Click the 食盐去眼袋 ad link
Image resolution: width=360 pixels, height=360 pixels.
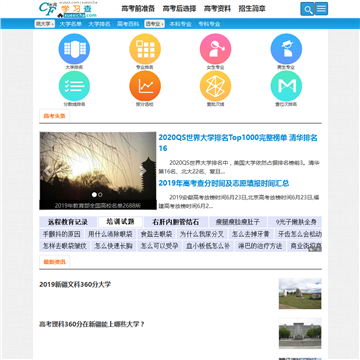156,234
